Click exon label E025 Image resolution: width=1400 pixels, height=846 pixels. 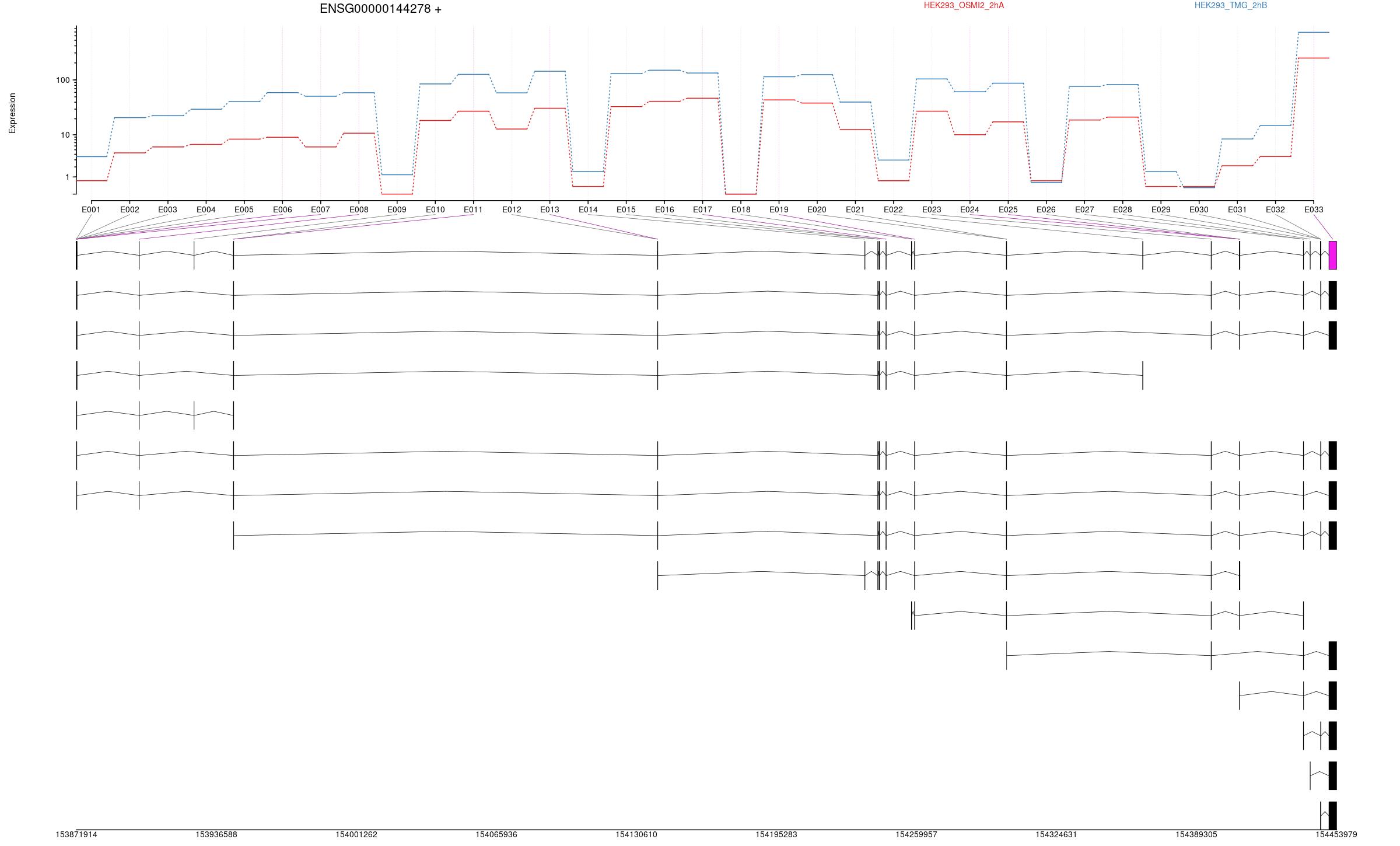pos(1008,209)
